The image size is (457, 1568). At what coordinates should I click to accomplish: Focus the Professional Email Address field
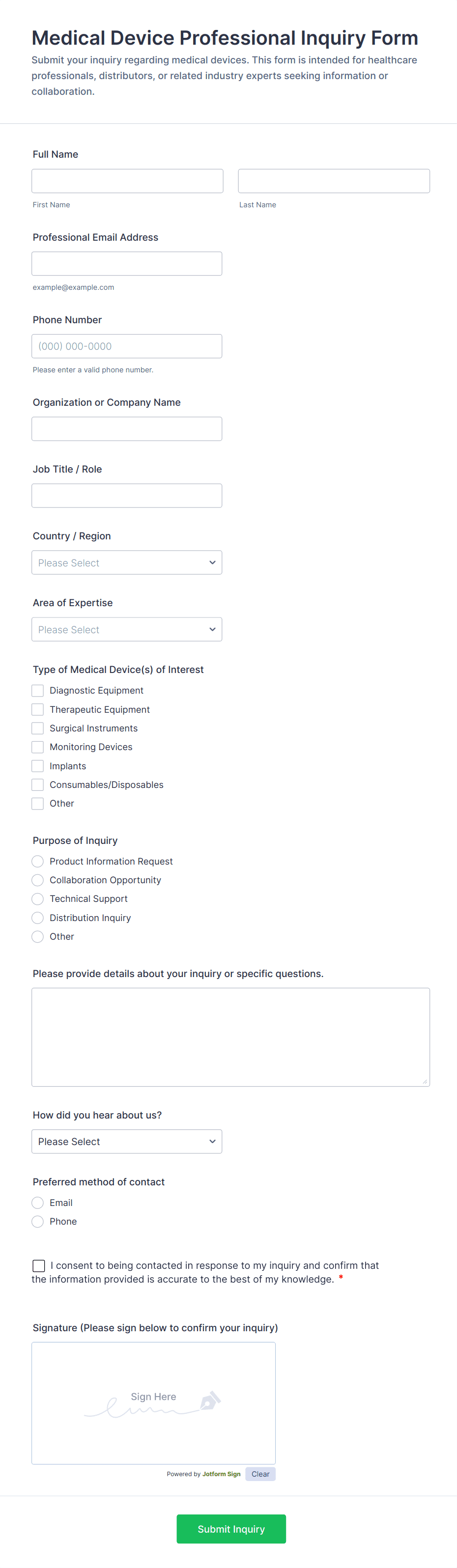(127, 264)
